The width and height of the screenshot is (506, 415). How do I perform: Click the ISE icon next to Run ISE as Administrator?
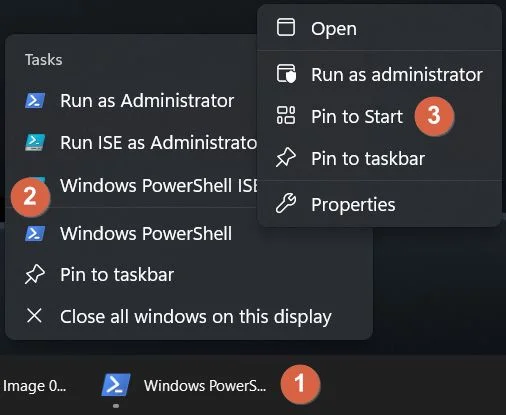(x=35, y=142)
